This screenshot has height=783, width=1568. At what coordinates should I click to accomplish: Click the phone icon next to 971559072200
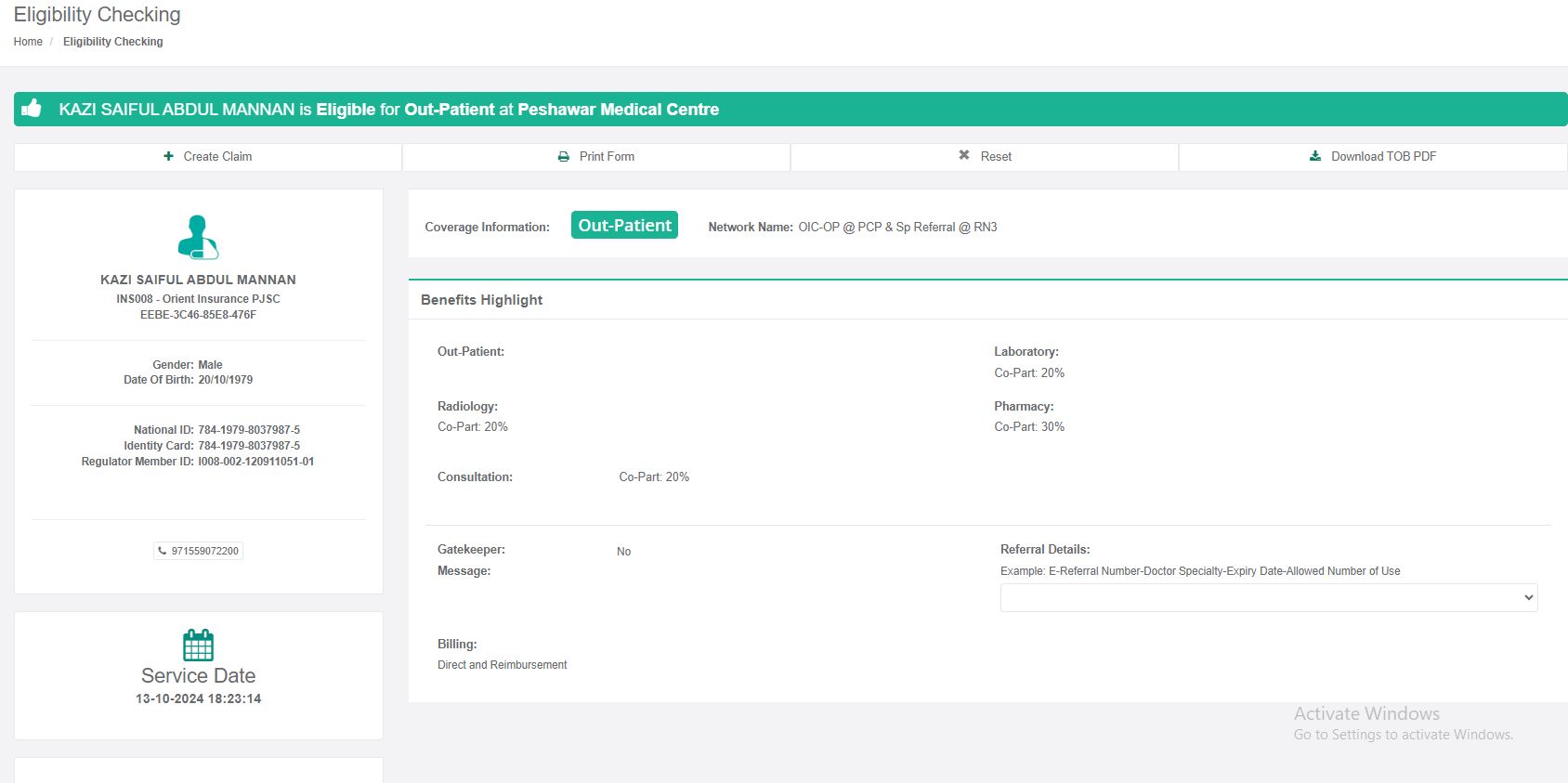pyautogui.click(x=163, y=551)
